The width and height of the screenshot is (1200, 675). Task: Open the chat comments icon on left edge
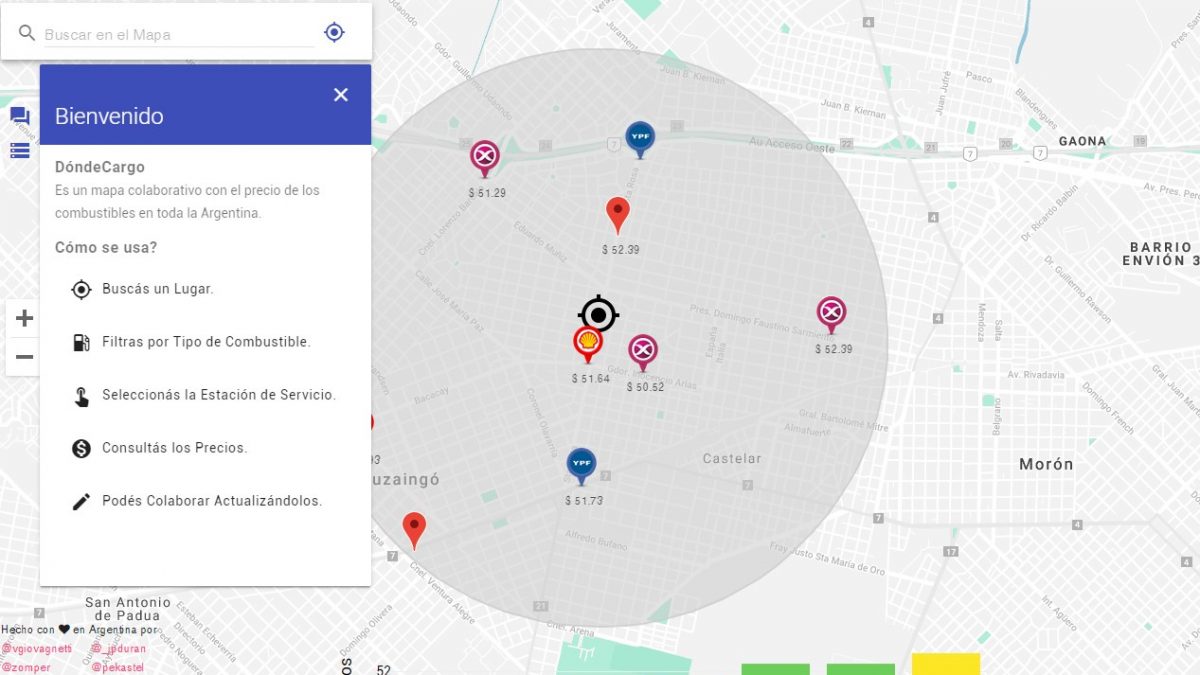(x=20, y=117)
